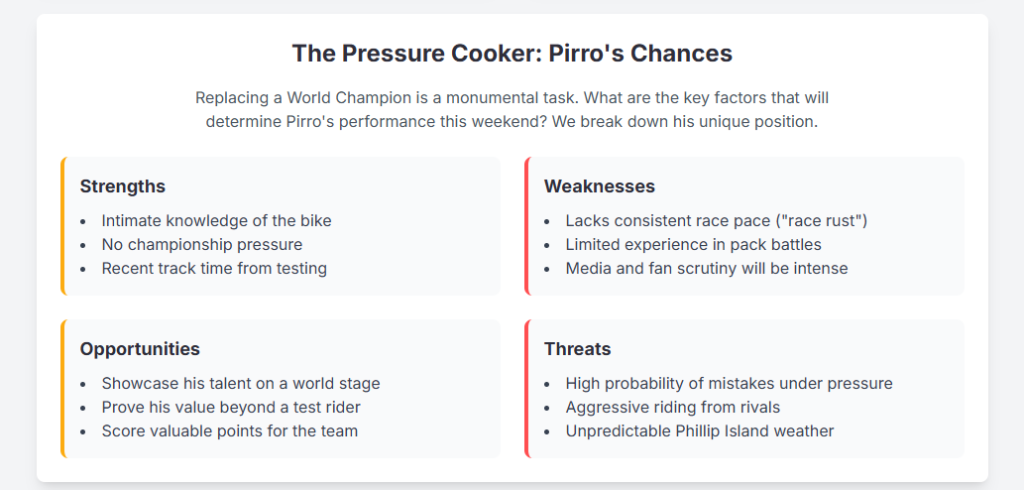Viewport: 1024px width, 490px height.
Task: Select the Opportunities card heading
Action: (140, 349)
